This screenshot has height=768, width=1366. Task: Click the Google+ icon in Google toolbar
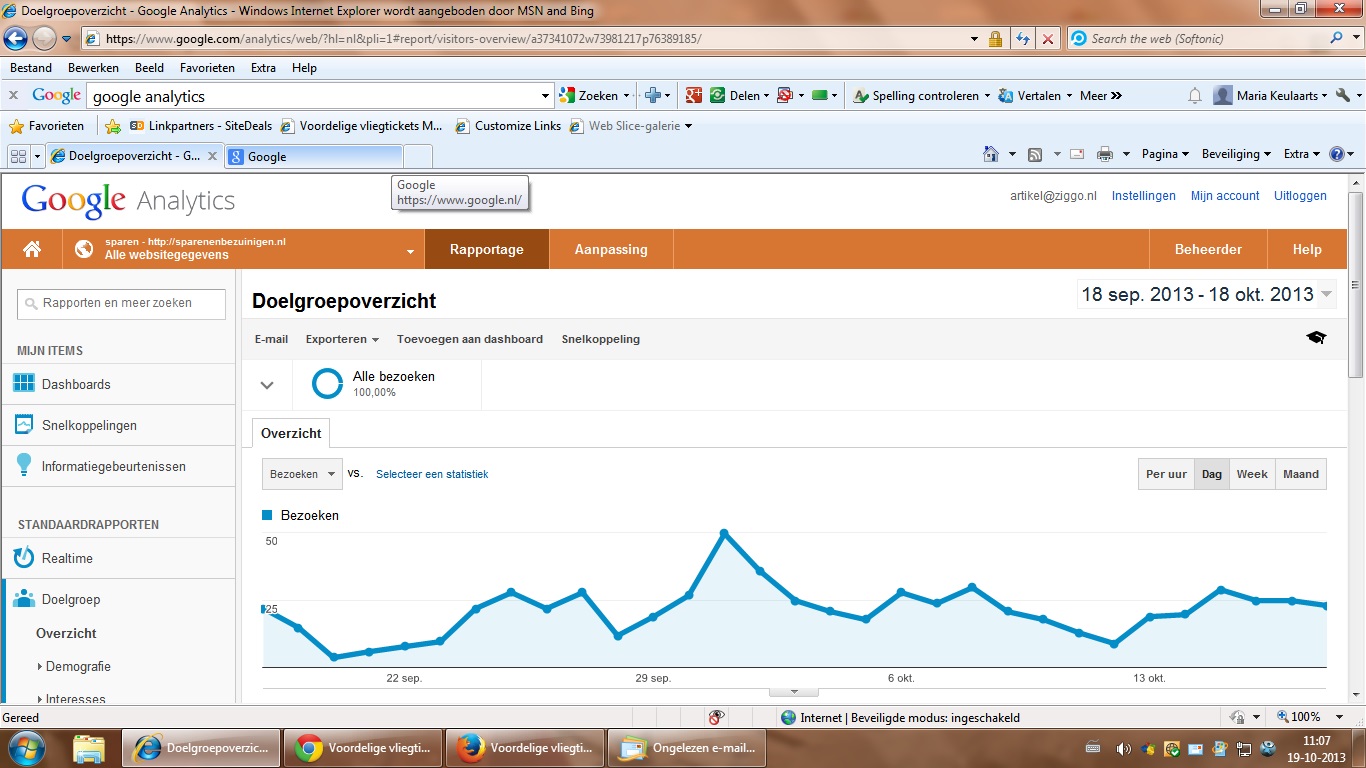[x=693, y=96]
